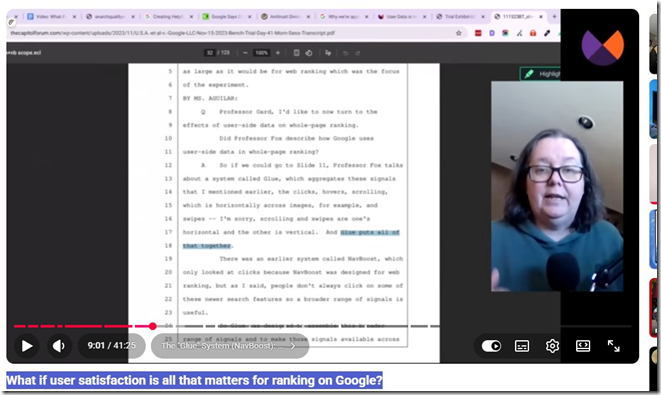Viewport: 661px width, 395px height.
Task: Switch to the 'User Data is' browser tab
Action: 401,16
